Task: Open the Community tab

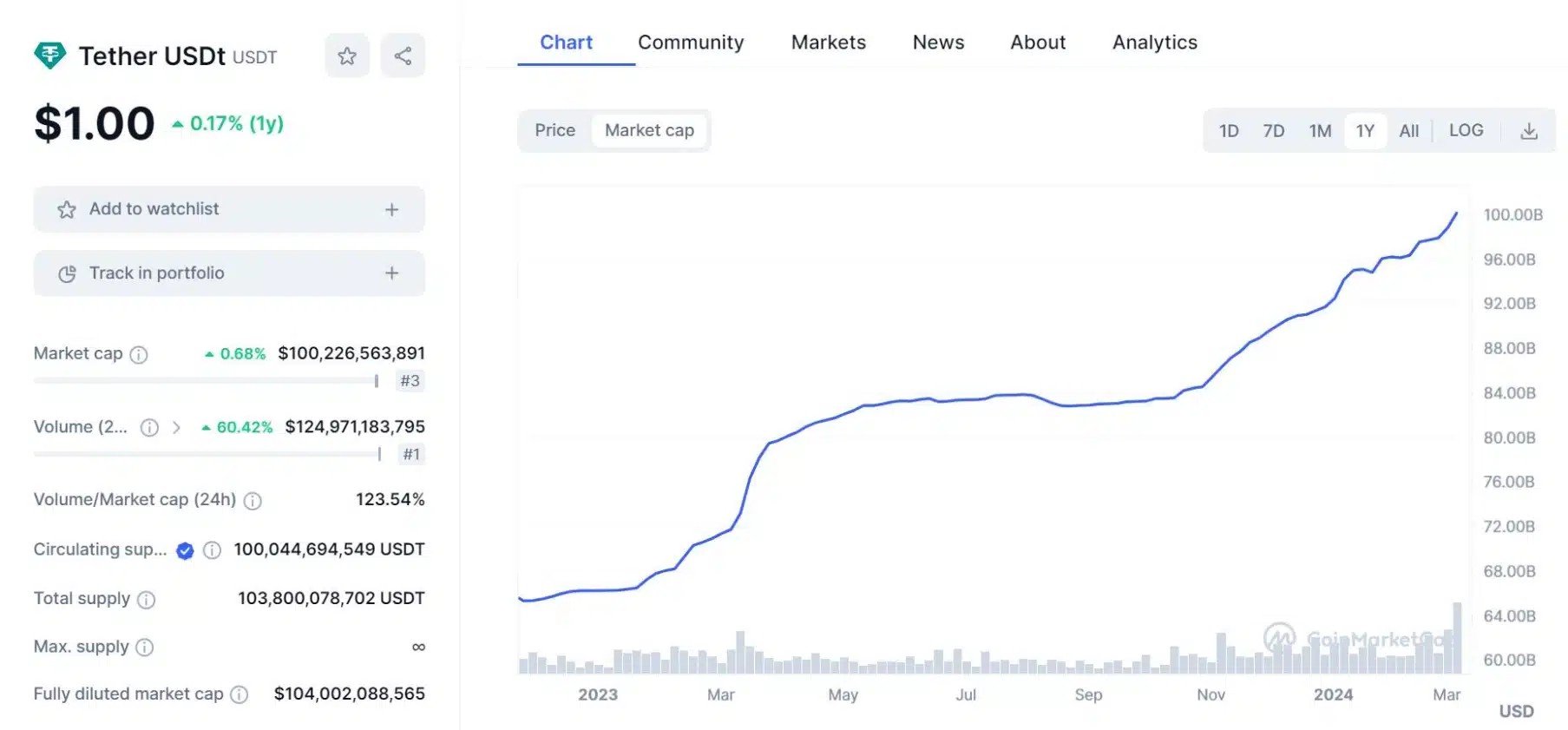Action: [x=691, y=43]
